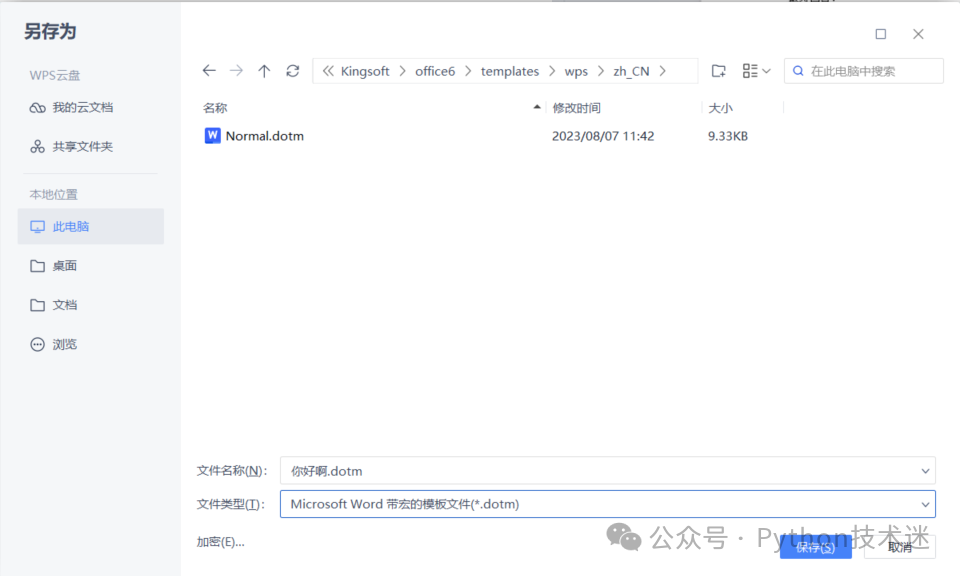This screenshot has width=960, height=576.
Task: Close the 另存为 dialog
Action: 918,34
